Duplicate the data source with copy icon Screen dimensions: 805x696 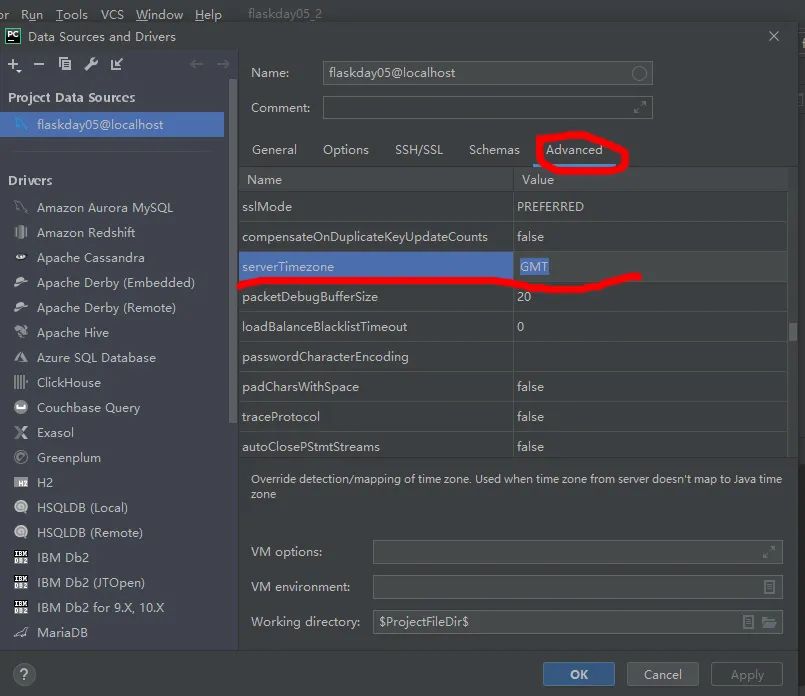tap(65, 64)
